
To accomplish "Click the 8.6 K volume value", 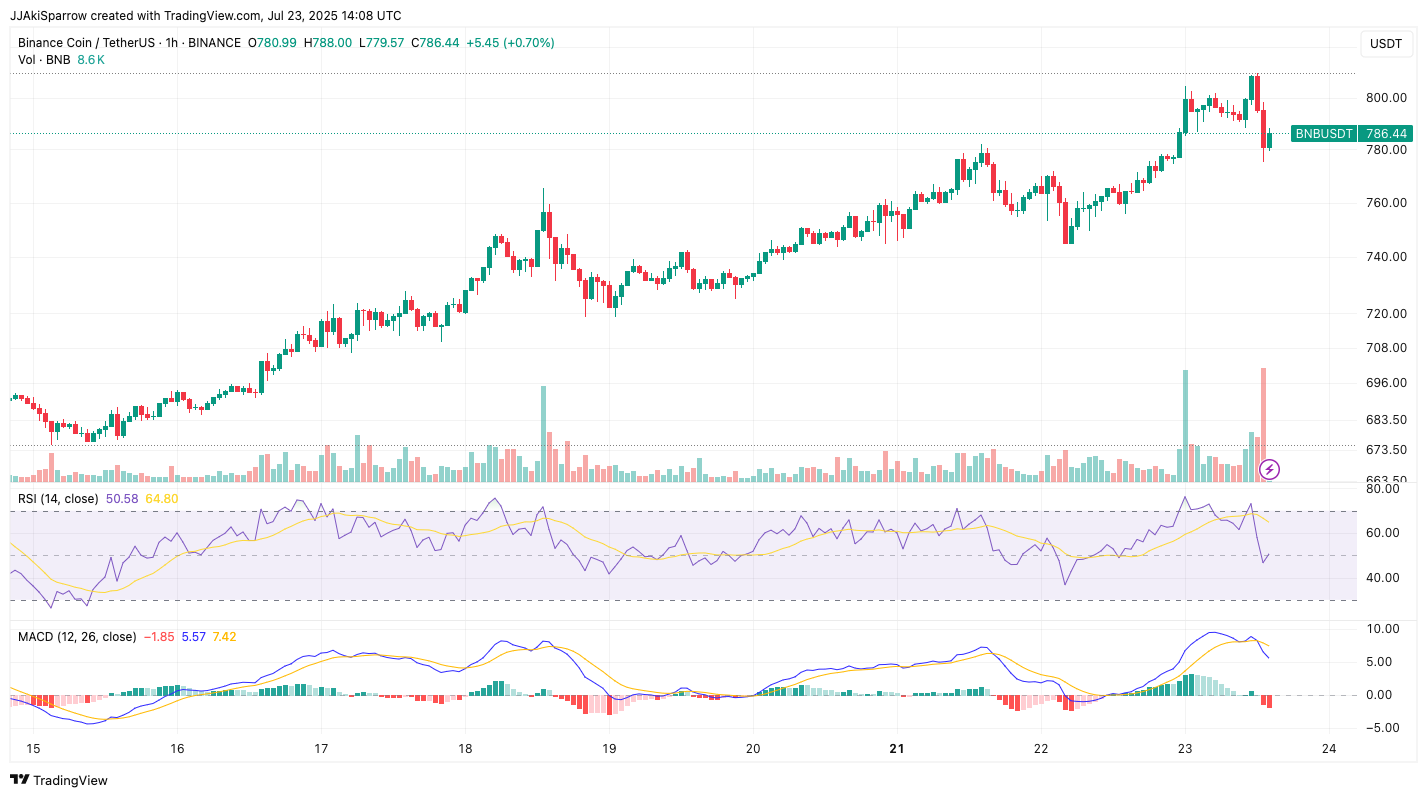I will coord(91,60).
